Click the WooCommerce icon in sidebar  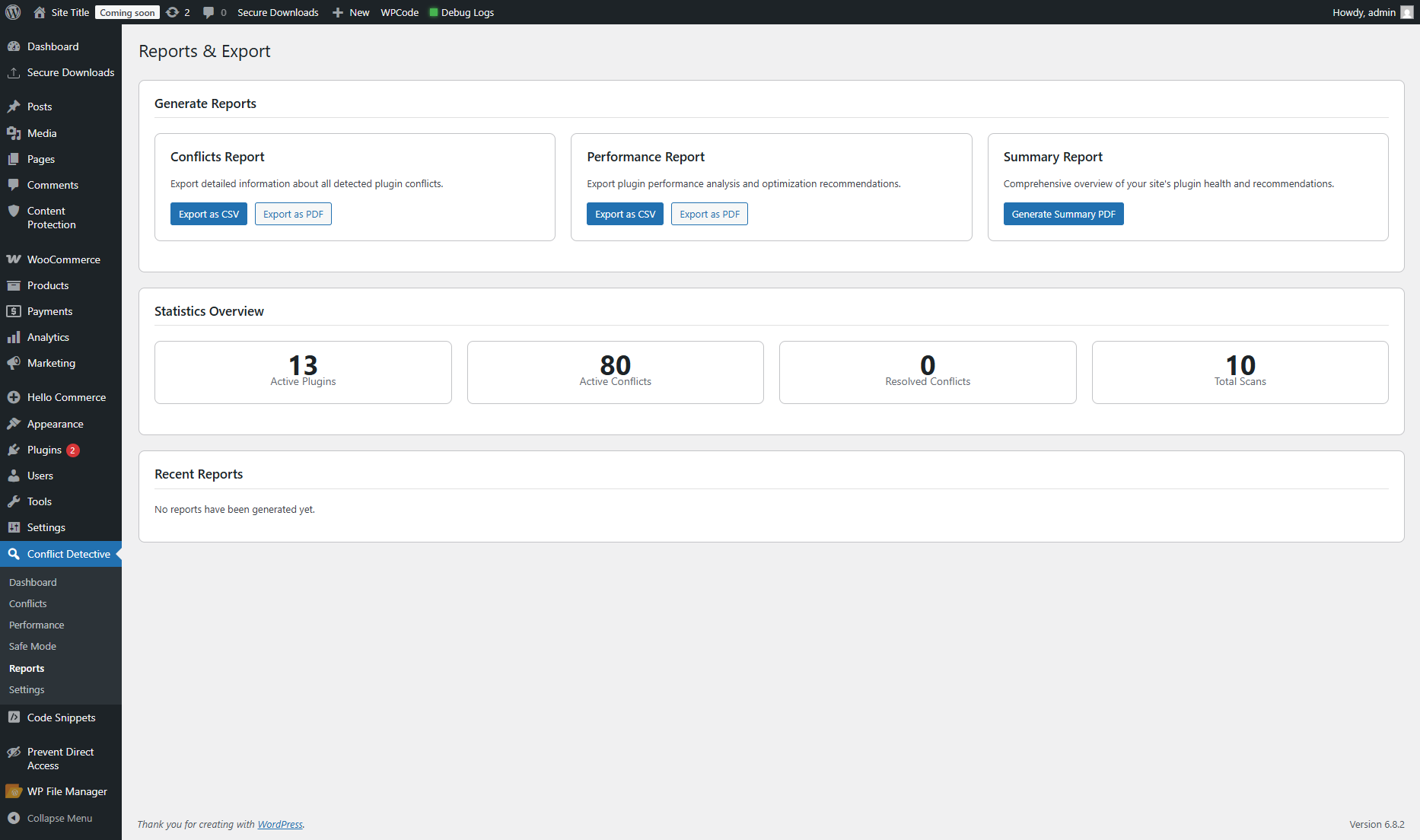(14, 259)
